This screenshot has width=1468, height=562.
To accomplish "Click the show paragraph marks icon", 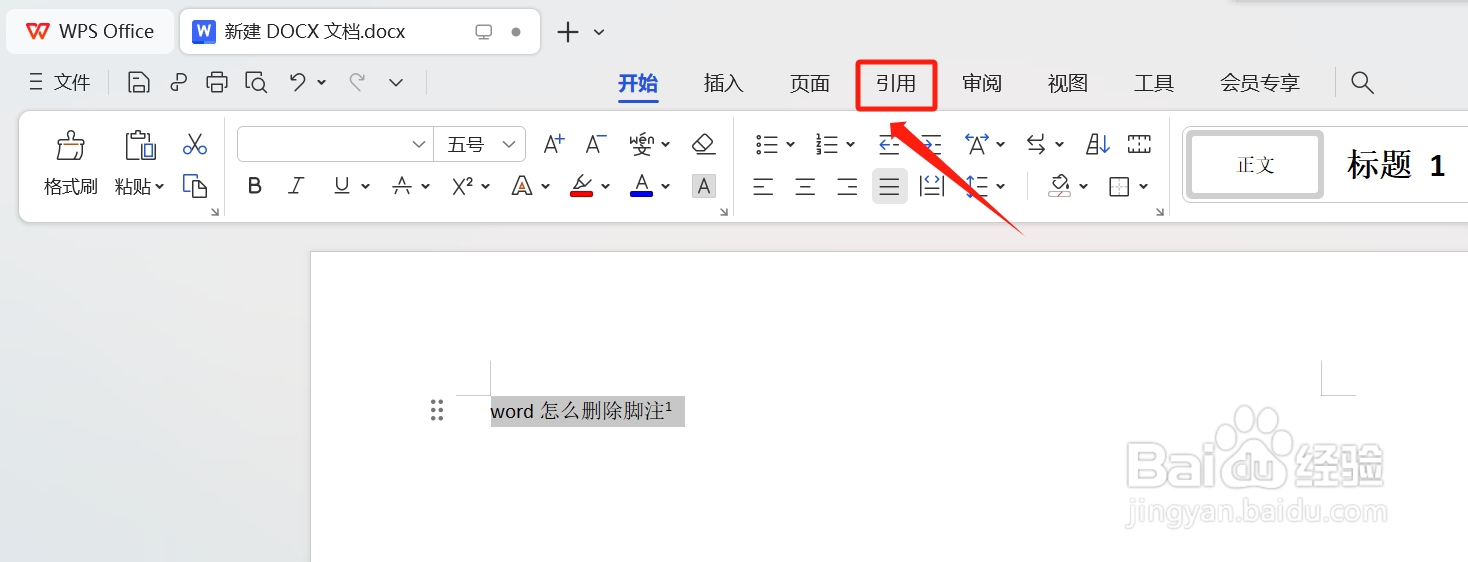I will tap(1139, 145).
